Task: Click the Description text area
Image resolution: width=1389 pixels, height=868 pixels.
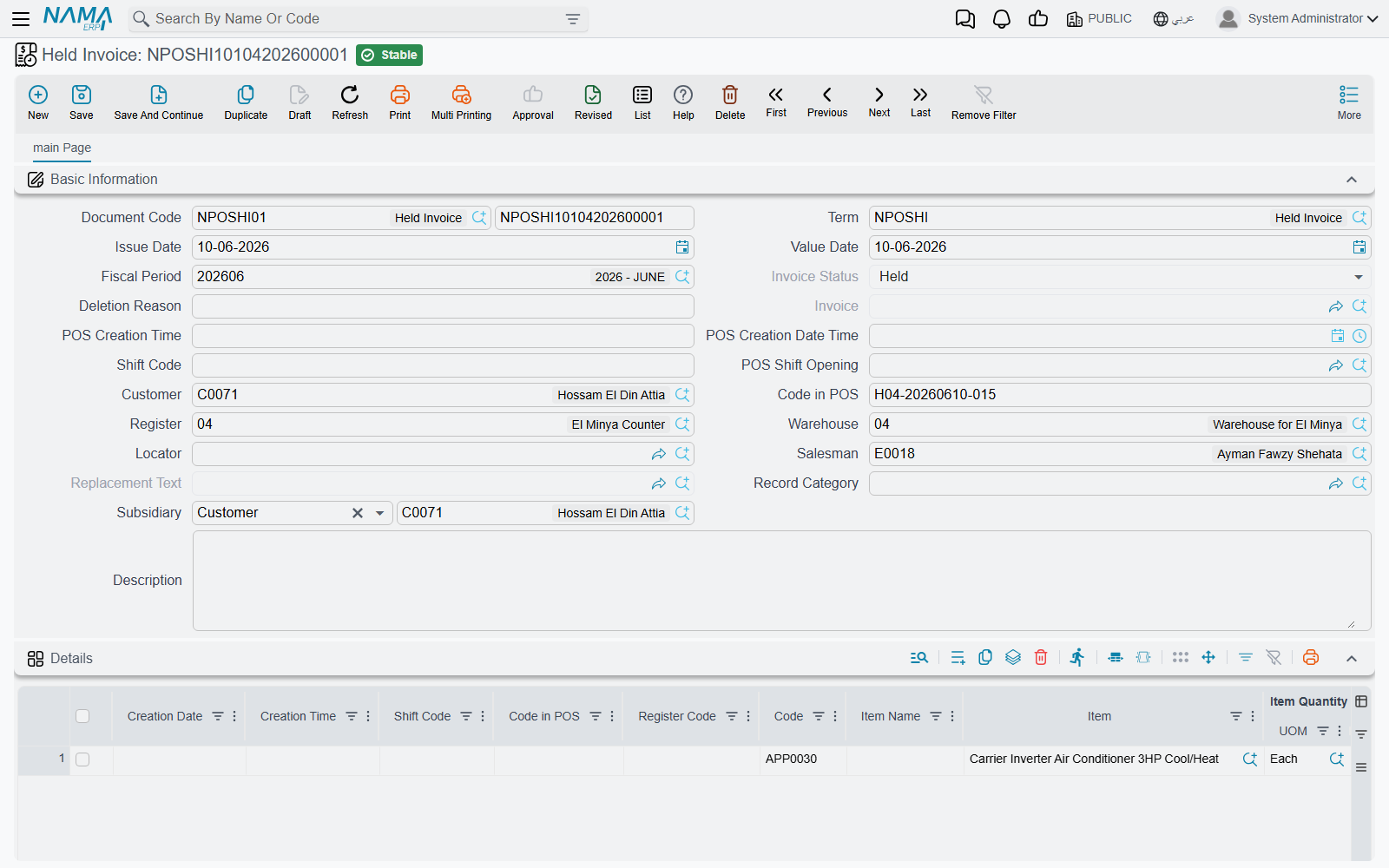Action: 781,581
